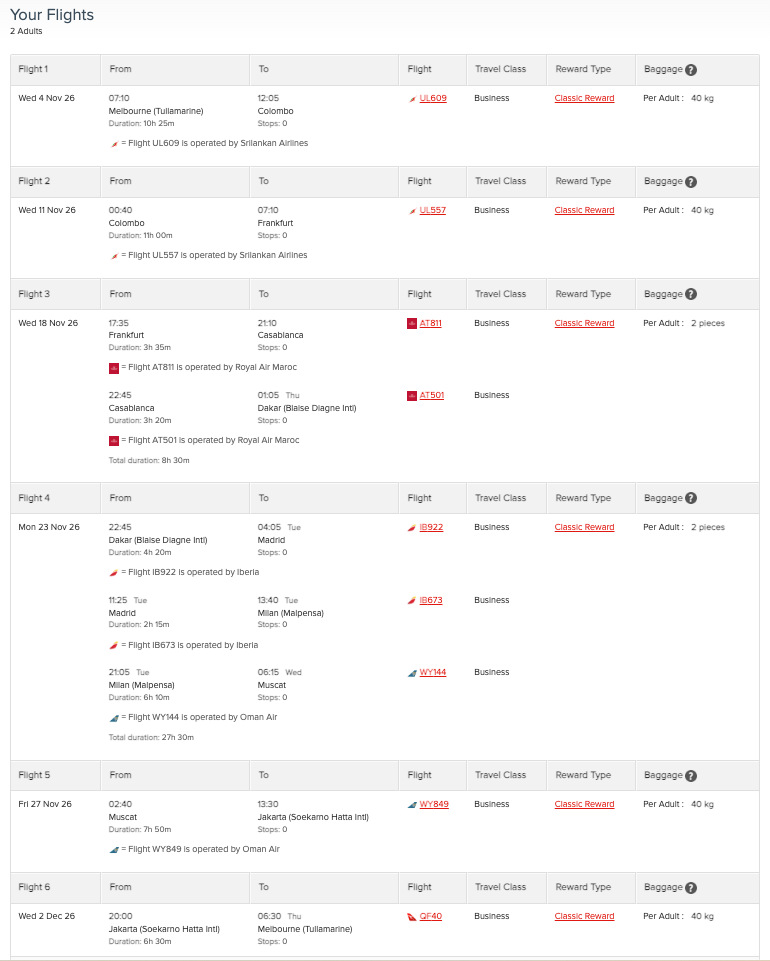Click the Royal Air Maroc logo next to AT811
This screenshot has height=961, width=770.
pyautogui.click(x=412, y=323)
